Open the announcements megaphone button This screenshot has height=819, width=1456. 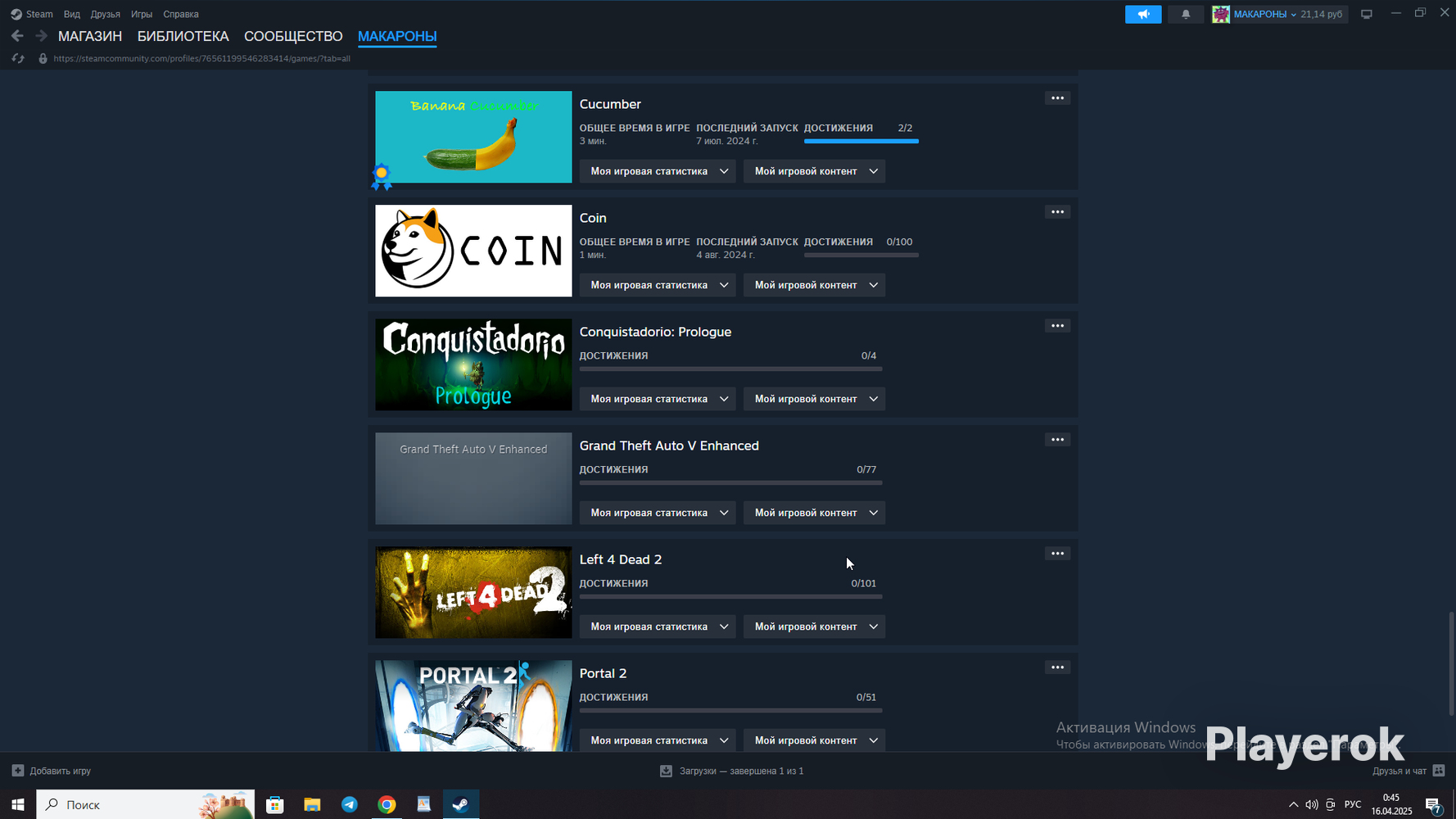1143,14
